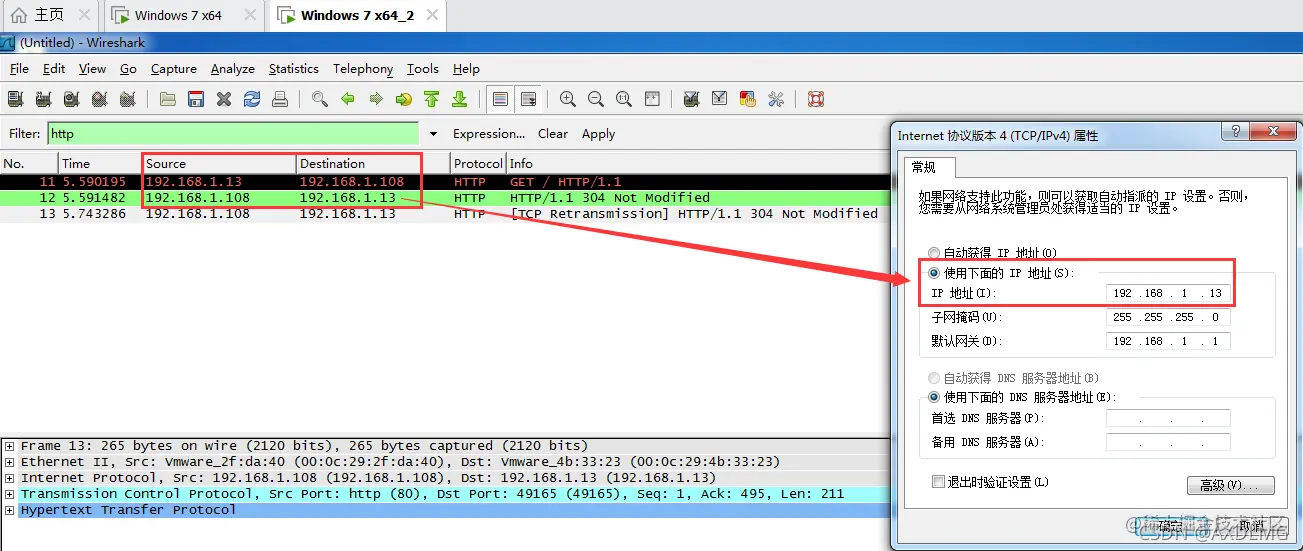Click the 默认网关 gateway field
Image resolution: width=1303 pixels, height=551 pixels.
[1168, 341]
